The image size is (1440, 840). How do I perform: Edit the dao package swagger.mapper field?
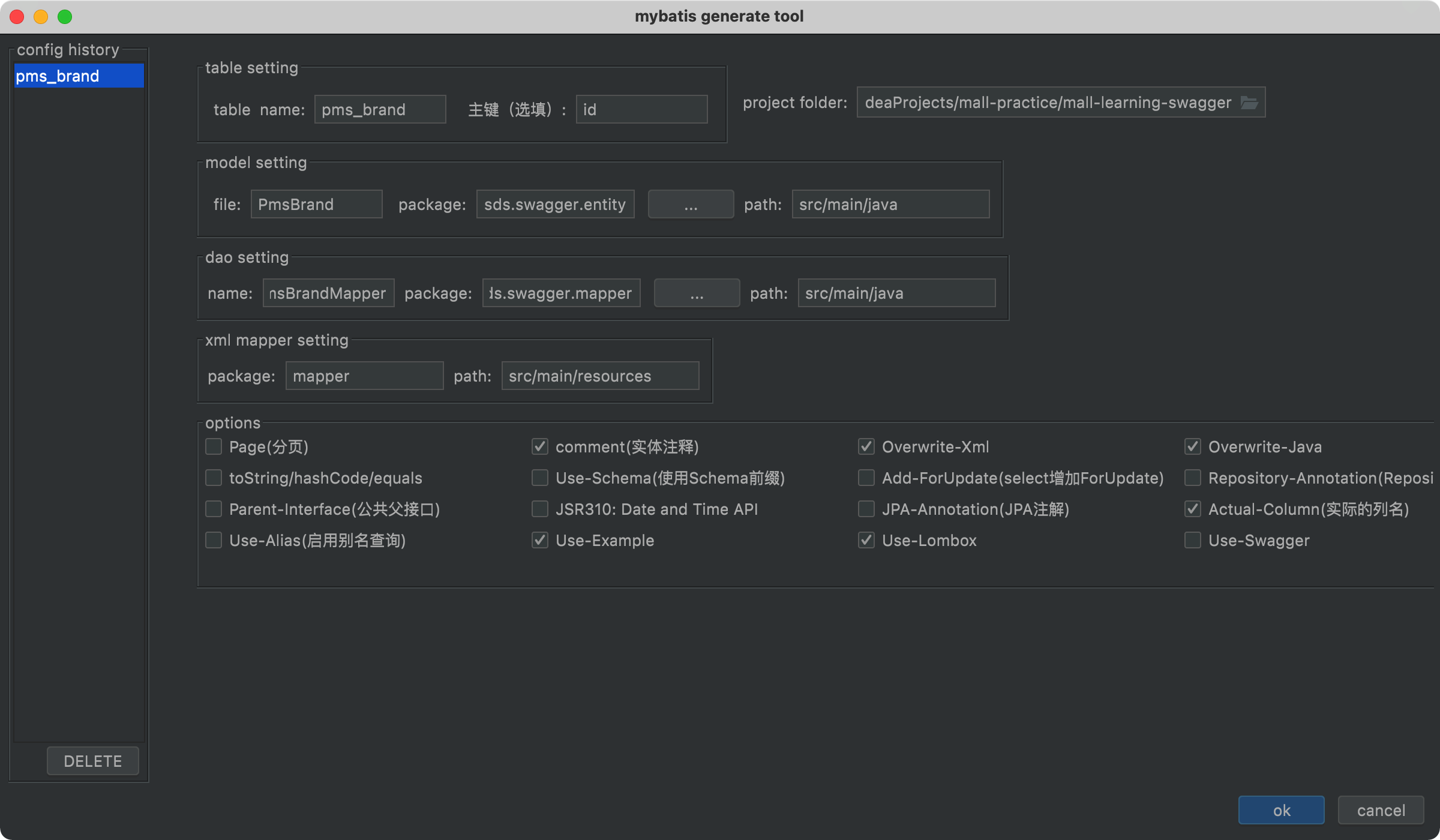(x=562, y=293)
